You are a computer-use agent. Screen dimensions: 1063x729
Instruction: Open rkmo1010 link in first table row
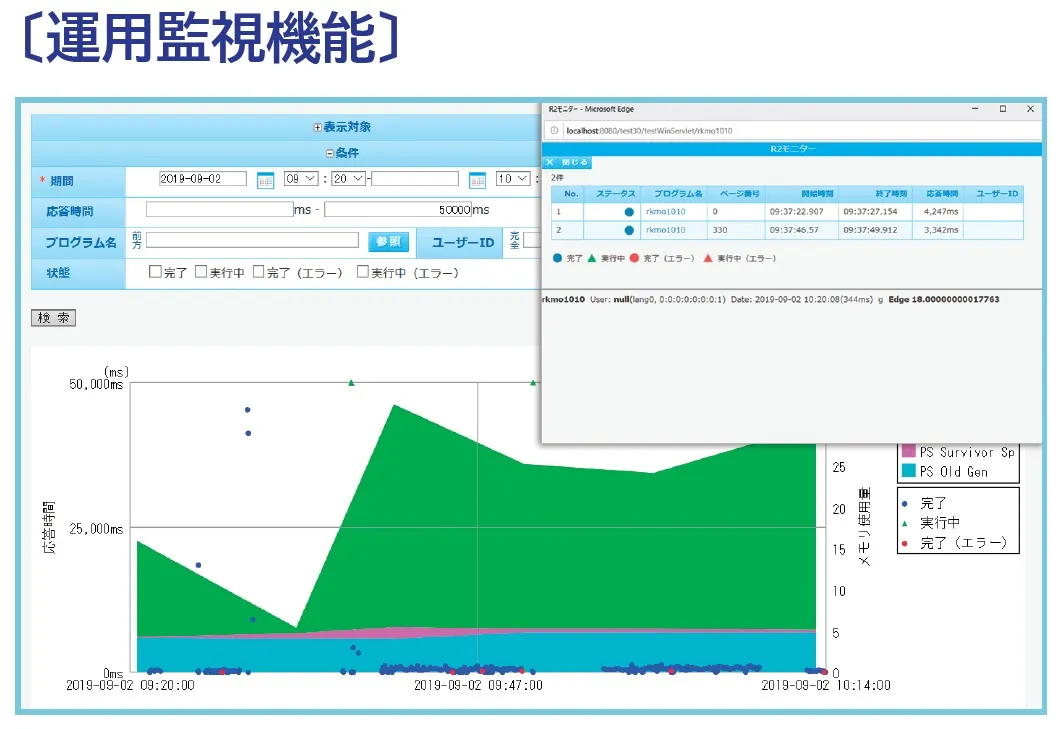(665, 212)
